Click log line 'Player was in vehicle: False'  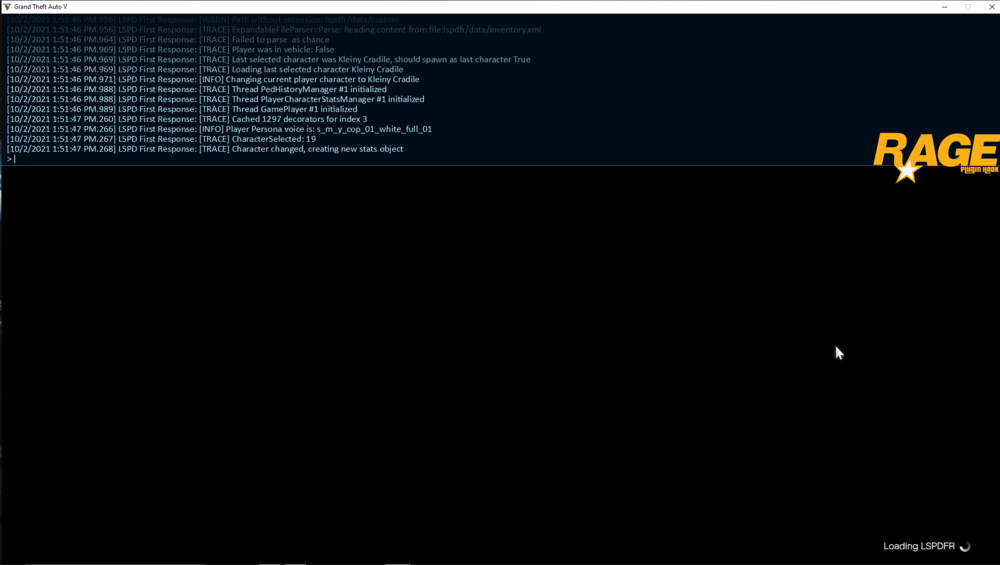pos(170,50)
